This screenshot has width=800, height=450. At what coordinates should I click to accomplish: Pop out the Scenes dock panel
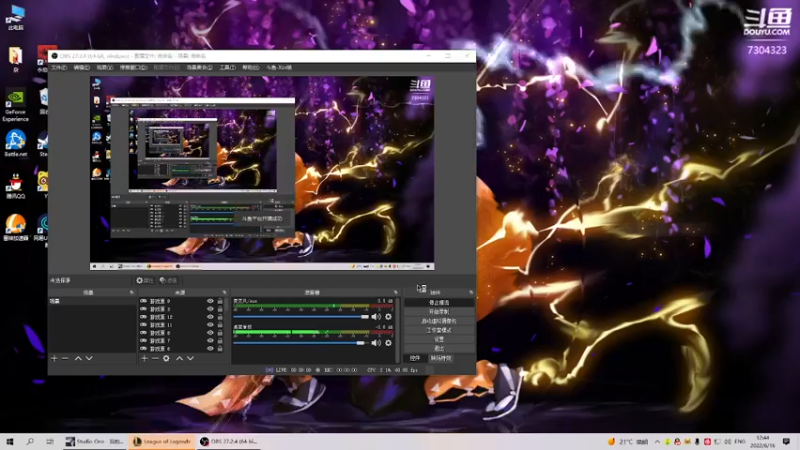132,292
